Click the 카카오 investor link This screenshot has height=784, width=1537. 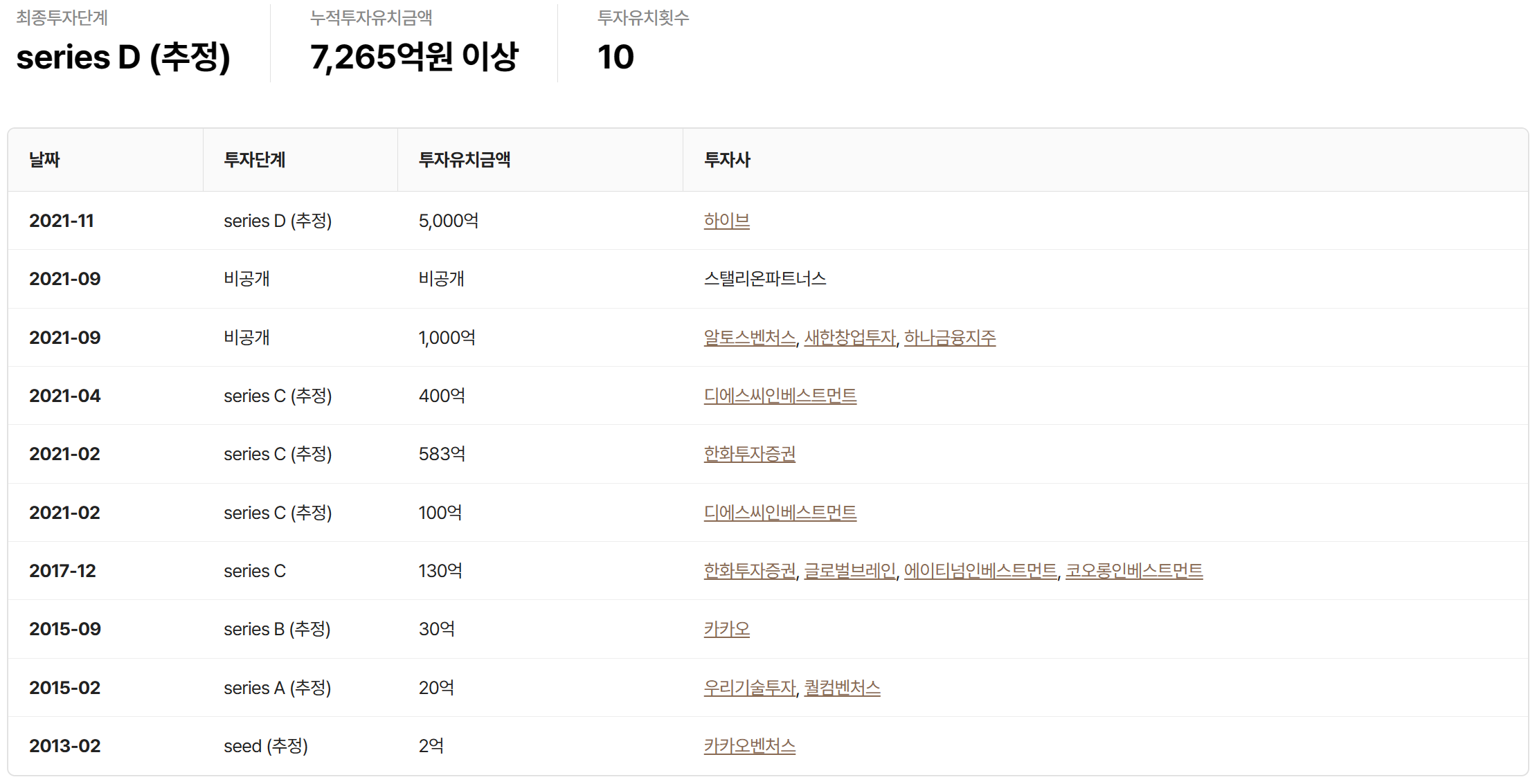point(726,629)
